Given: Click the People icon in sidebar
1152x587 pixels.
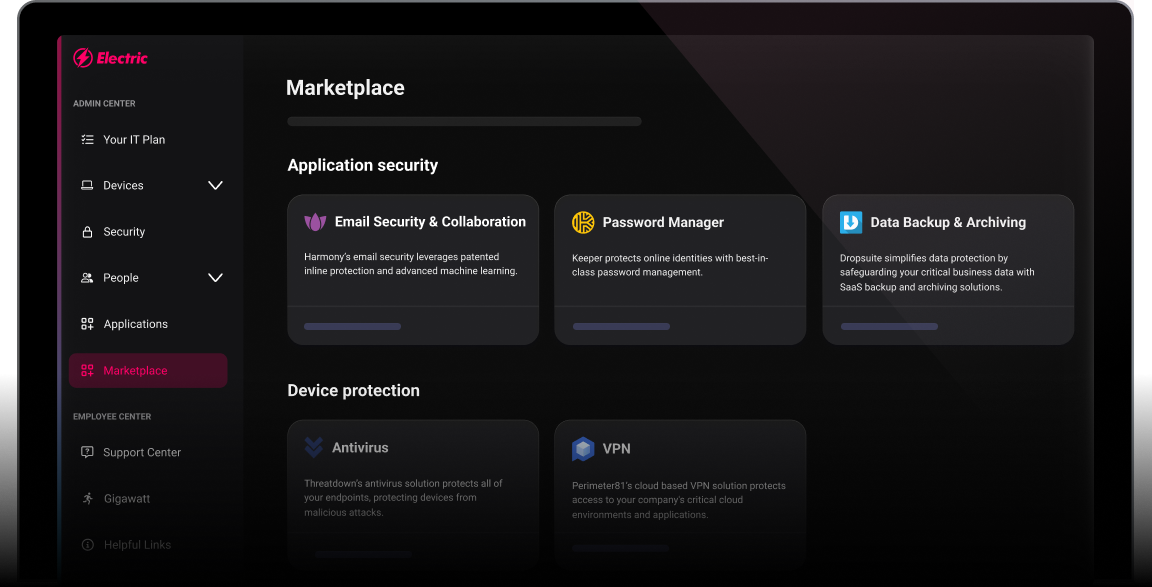Looking at the screenshot, I should 87,278.
